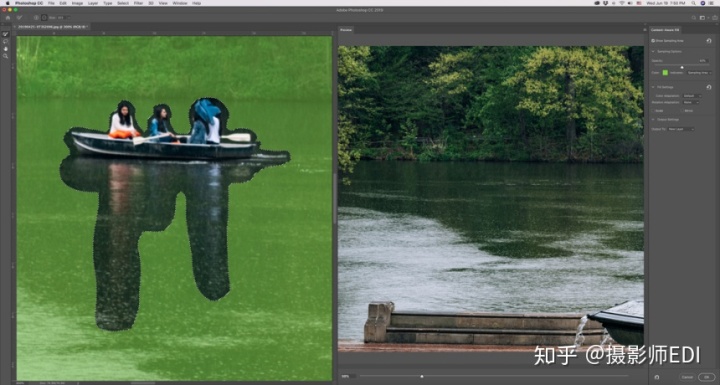Click the OK button

[x=707, y=377]
